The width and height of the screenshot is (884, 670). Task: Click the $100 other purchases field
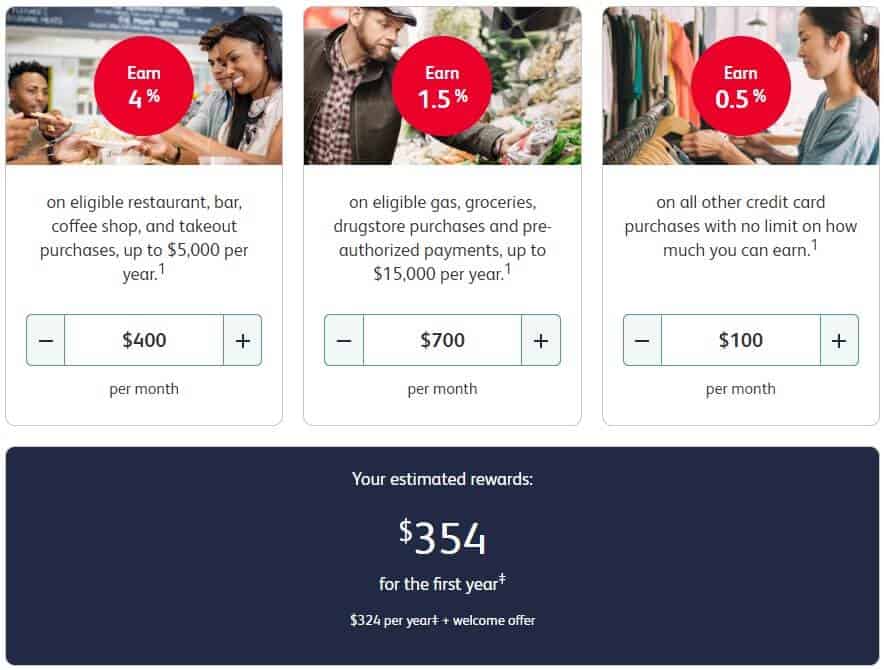click(x=741, y=340)
